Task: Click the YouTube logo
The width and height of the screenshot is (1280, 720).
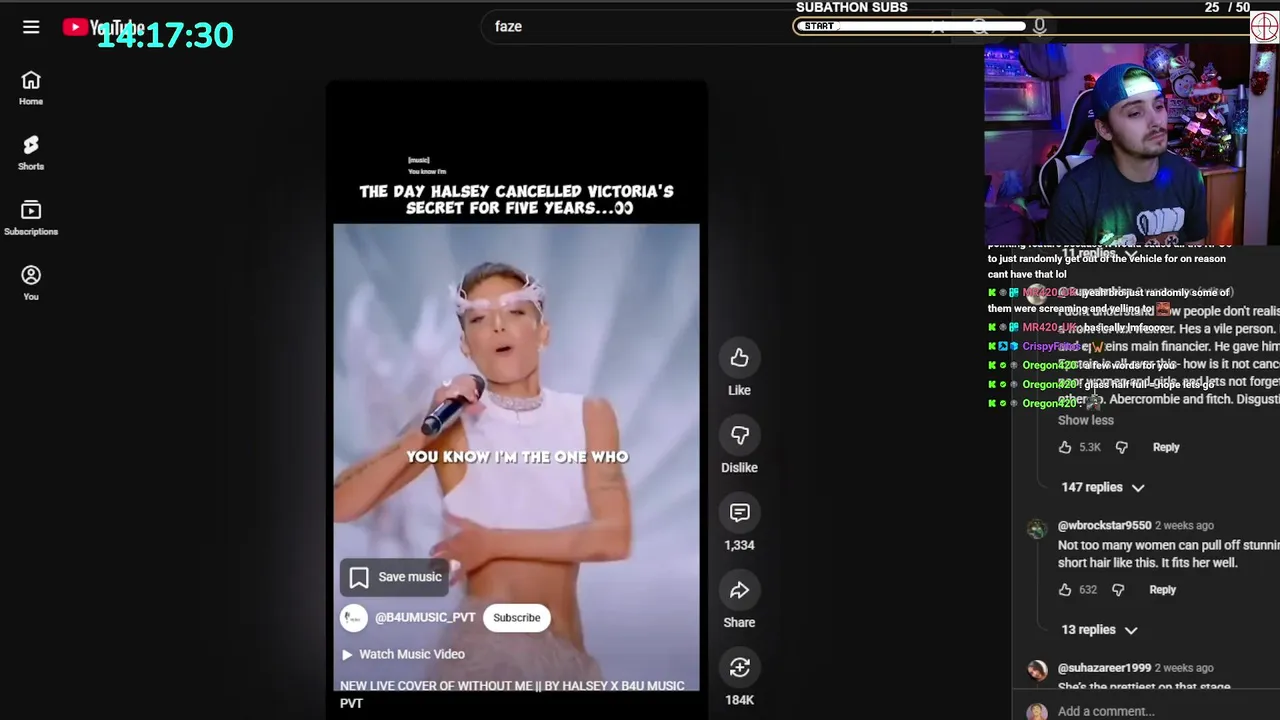Action: 103,27
